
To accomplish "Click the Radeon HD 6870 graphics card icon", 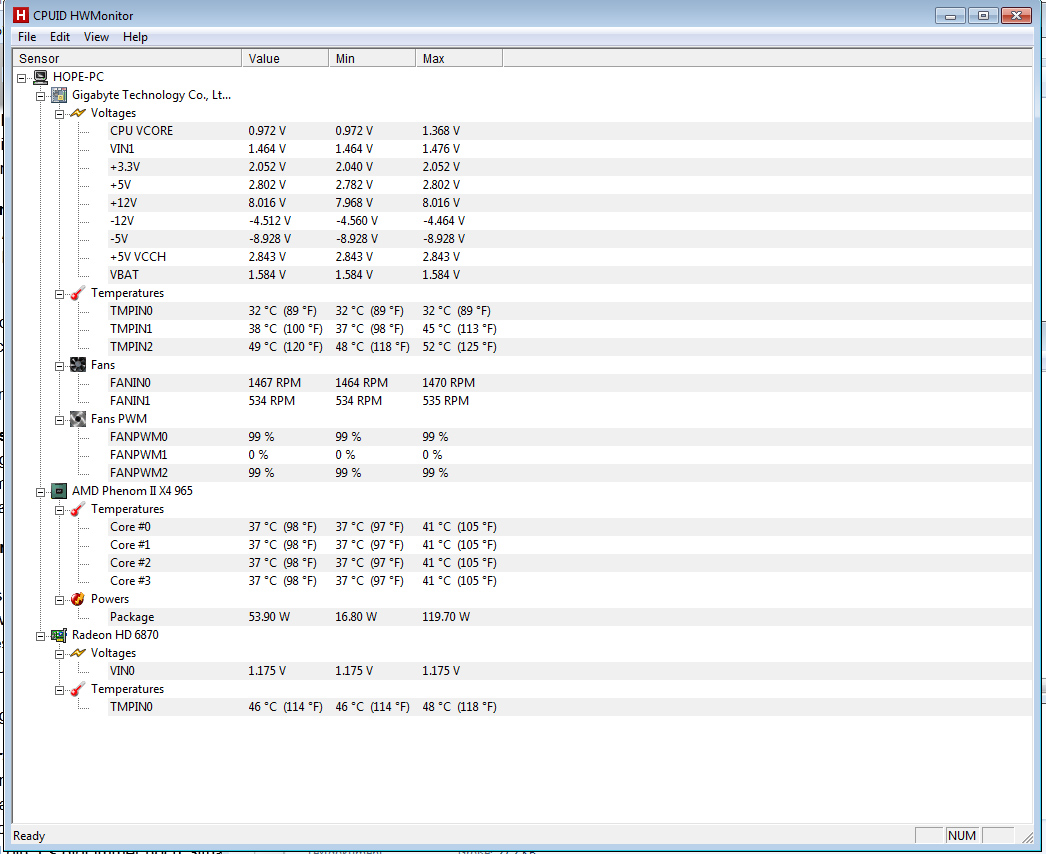I will point(59,635).
